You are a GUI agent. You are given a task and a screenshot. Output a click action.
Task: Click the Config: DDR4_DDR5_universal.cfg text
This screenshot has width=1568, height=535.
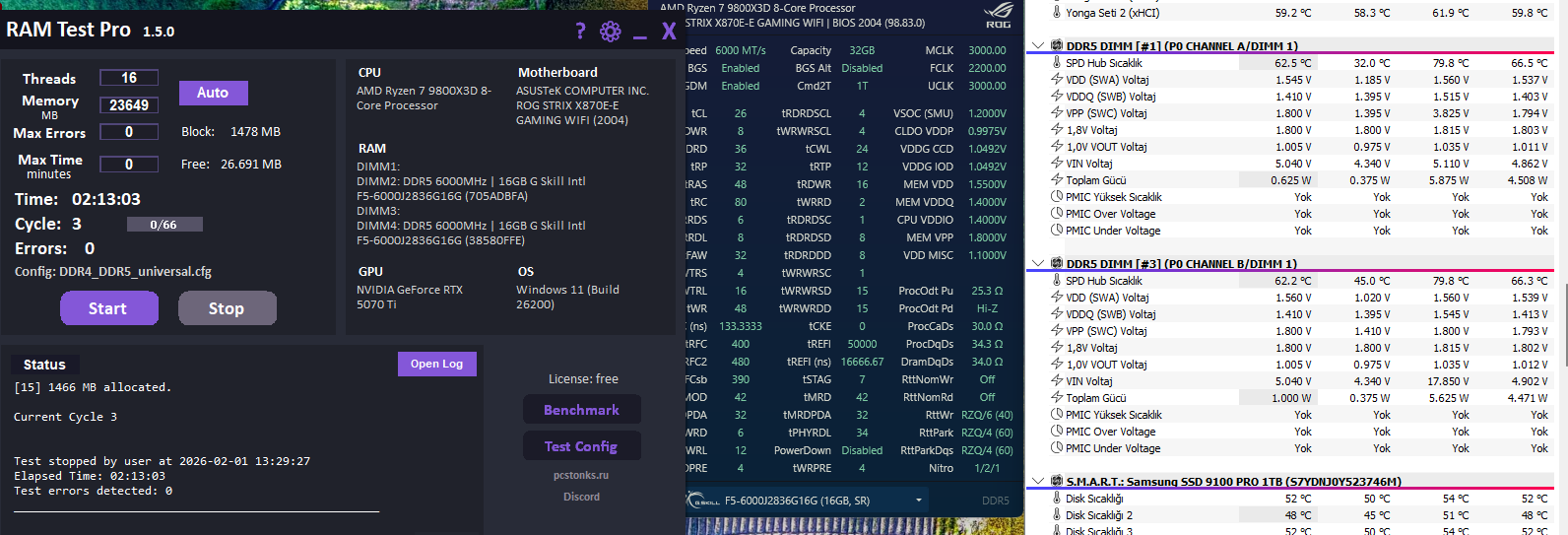click(x=113, y=272)
